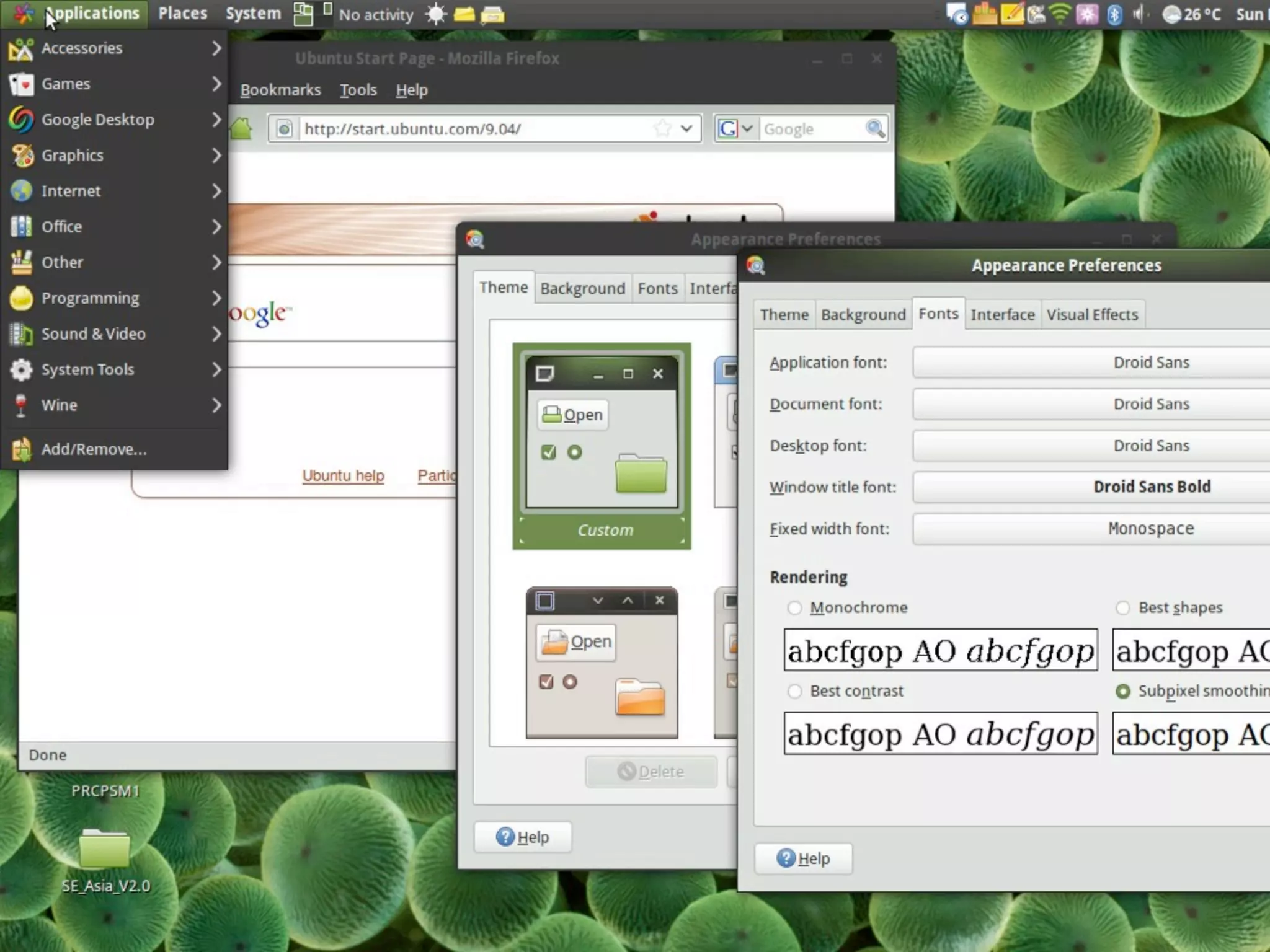Select Best contrast rendering option
Image resolution: width=1270 pixels, height=952 pixels.
click(794, 691)
